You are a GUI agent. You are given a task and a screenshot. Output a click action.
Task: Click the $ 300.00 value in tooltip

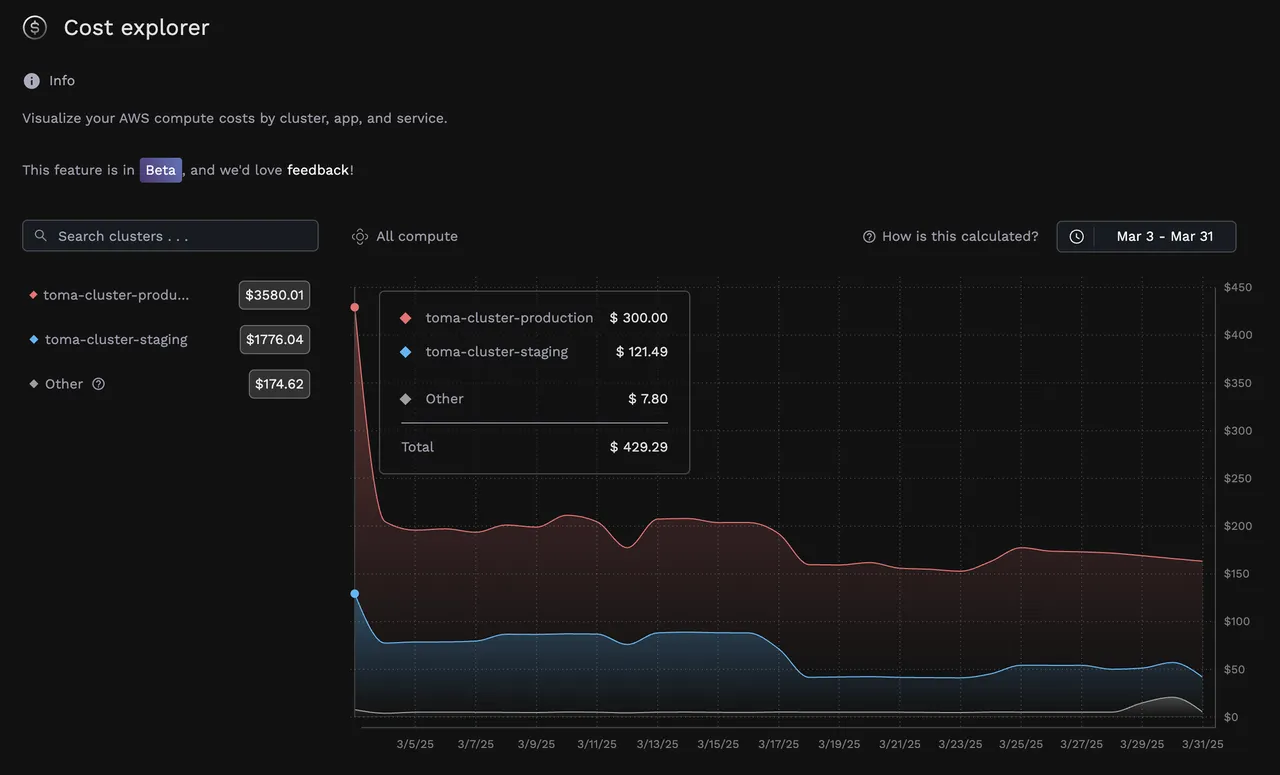point(639,318)
